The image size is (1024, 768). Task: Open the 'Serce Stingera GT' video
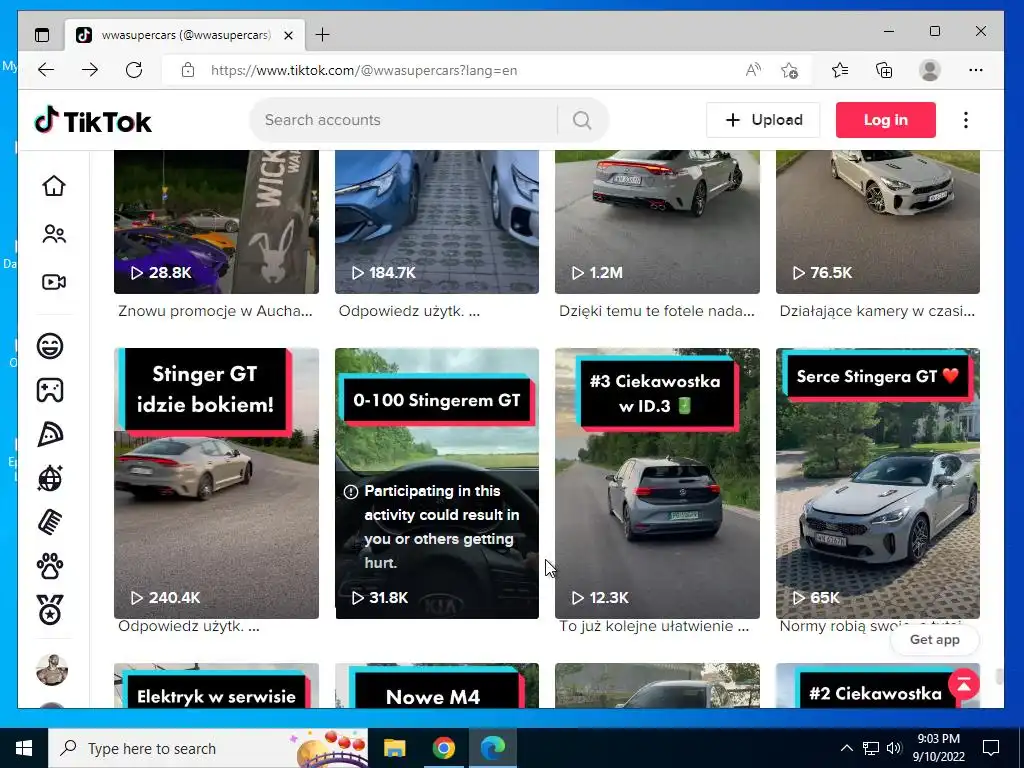[878, 483]
